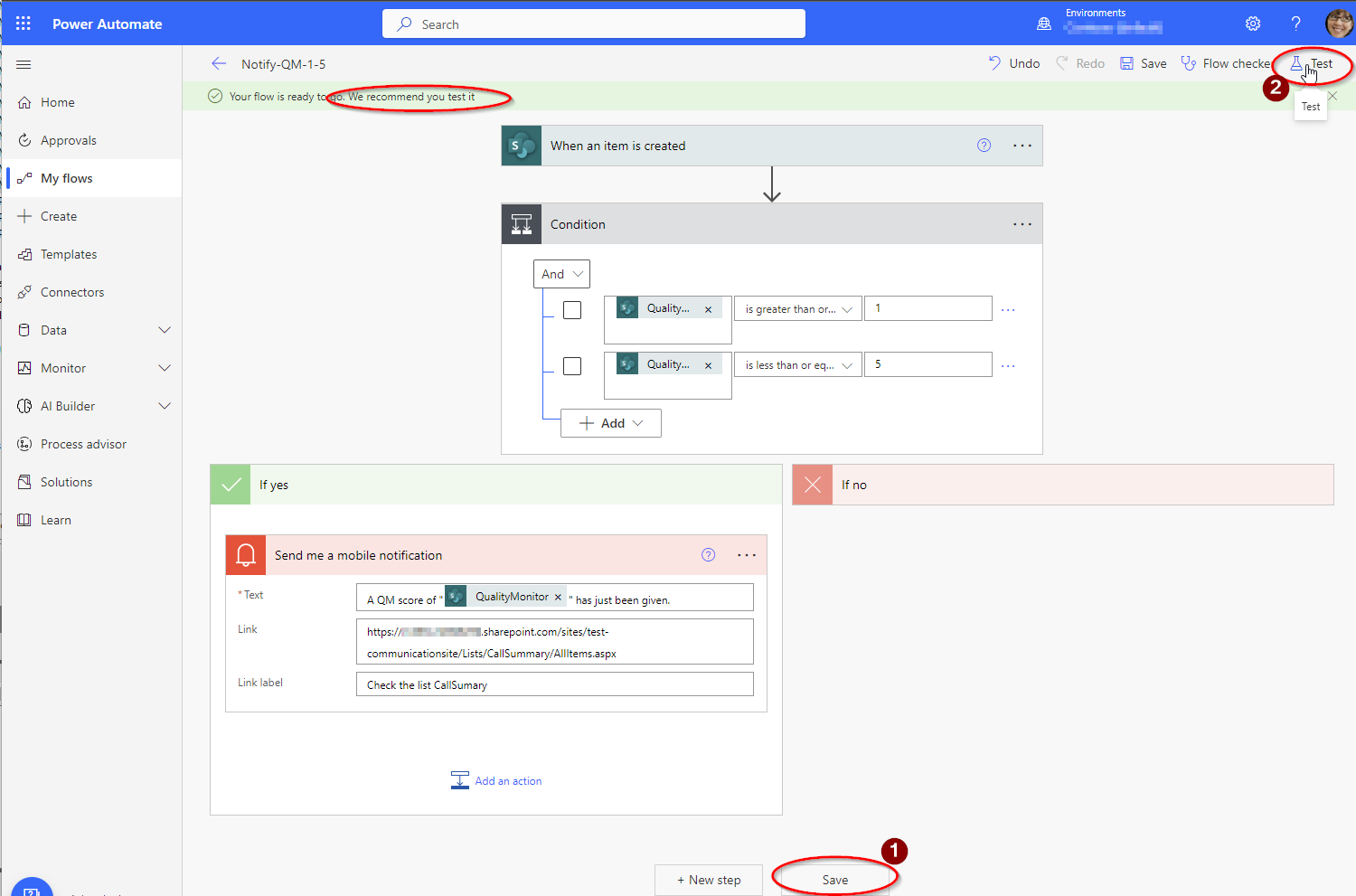Expand the AI Builder section chevron
The height and width of the screenshot is (896, 1356).
pos(165,406)
